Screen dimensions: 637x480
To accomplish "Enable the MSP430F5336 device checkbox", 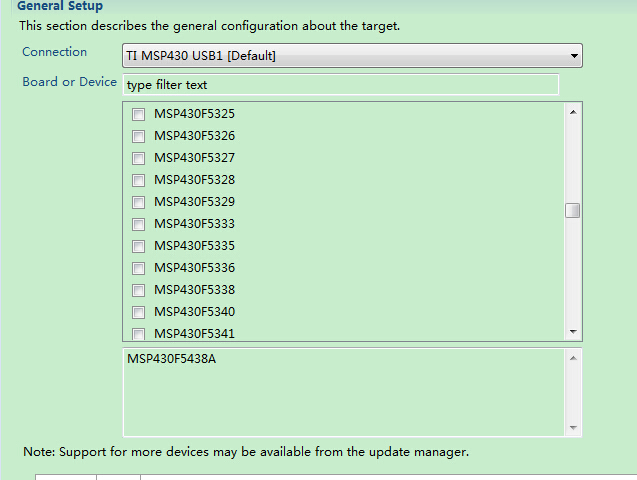I will click(x=138, y=268).
